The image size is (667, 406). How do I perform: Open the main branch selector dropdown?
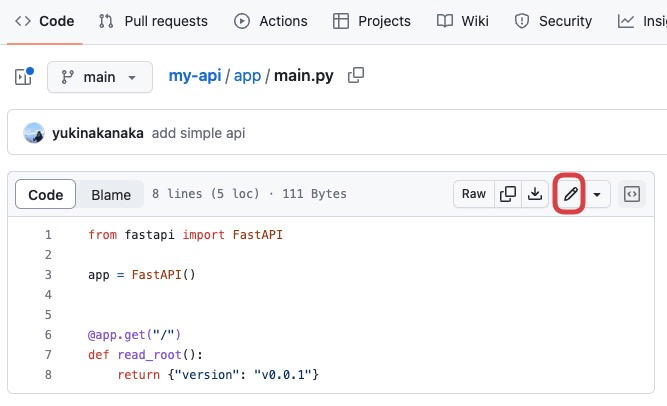[99, 77]
